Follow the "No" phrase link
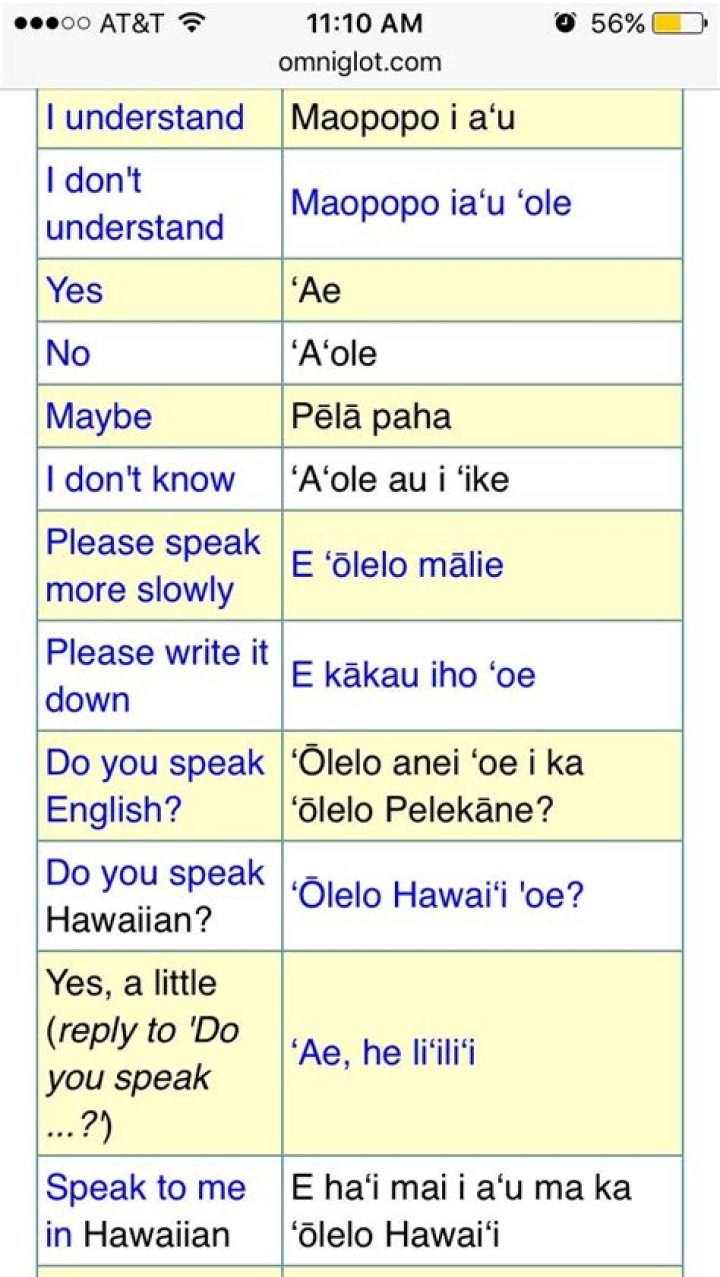The image size is (720, 1277). point(68,353)
